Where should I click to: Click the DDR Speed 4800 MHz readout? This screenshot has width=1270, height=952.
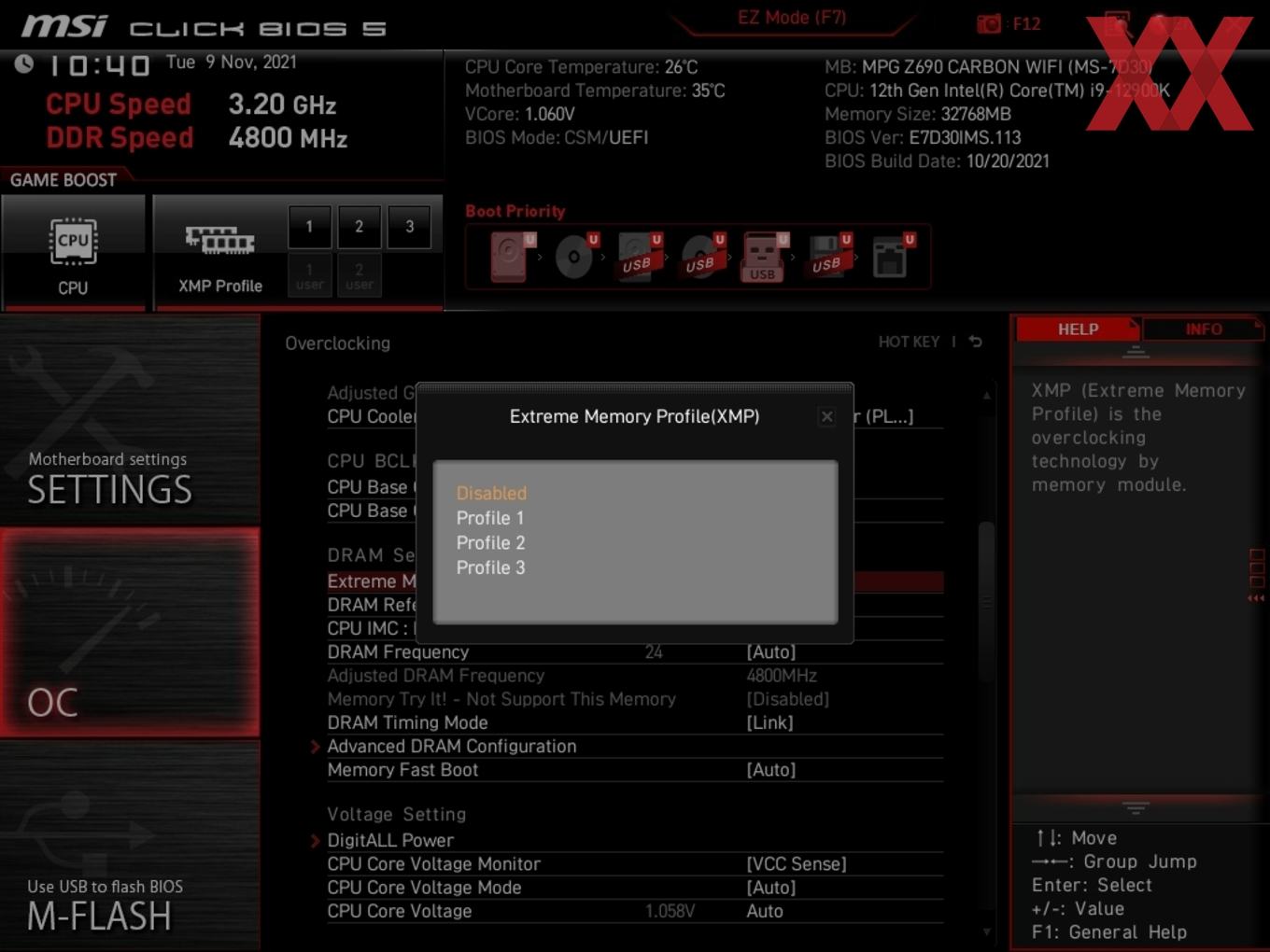197,138
